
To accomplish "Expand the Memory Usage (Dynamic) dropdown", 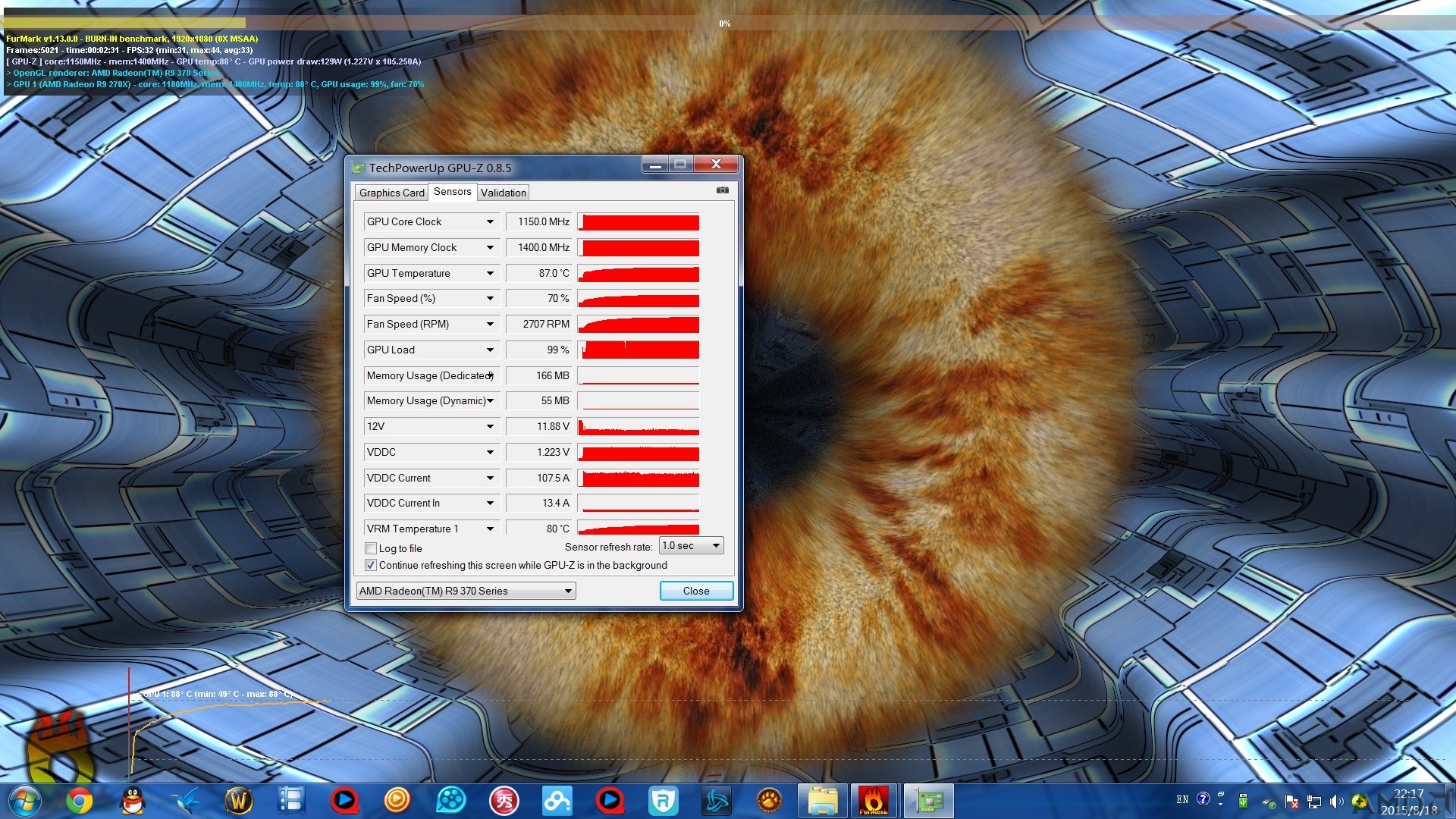I will pos(490,400).
